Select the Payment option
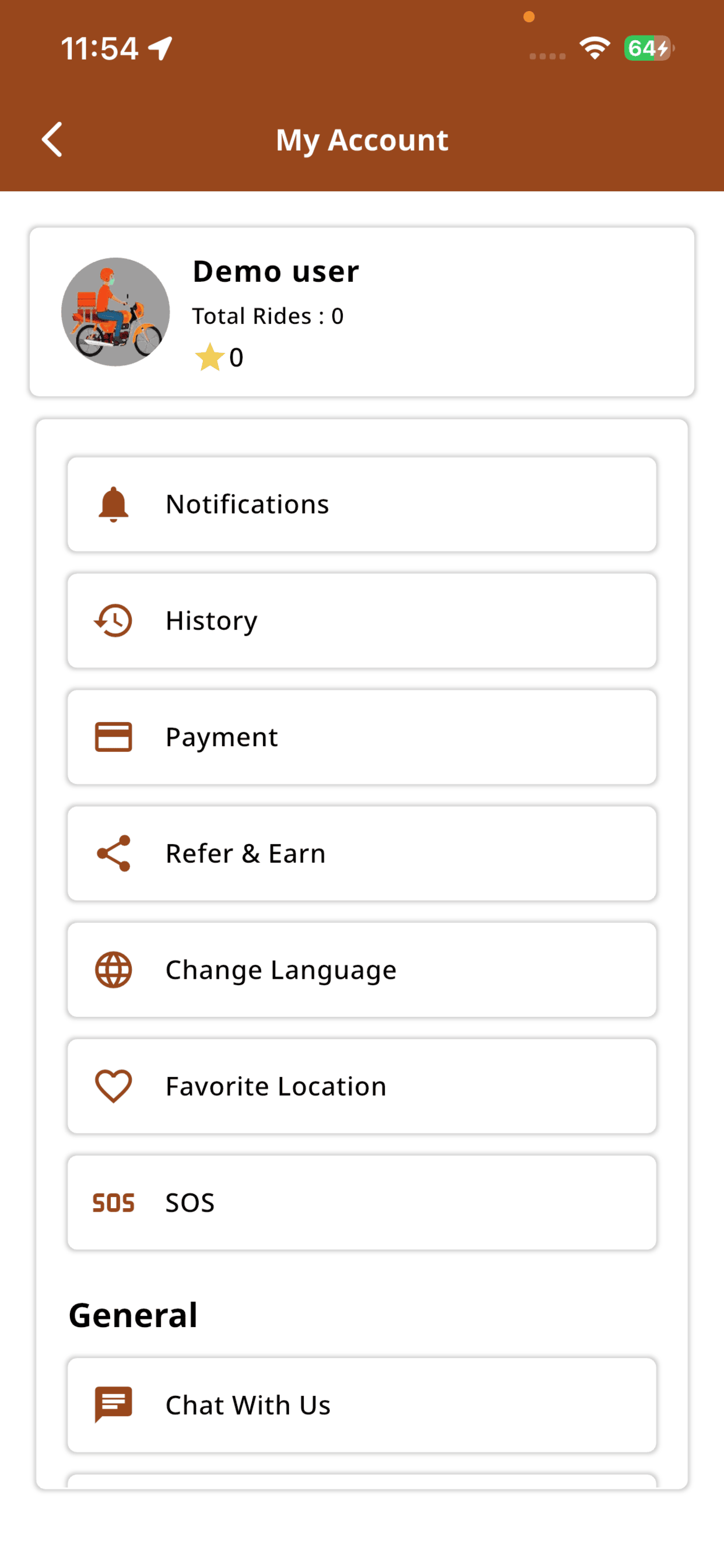724x1568 pixels. pyautogui.click(x=362, y=737)
